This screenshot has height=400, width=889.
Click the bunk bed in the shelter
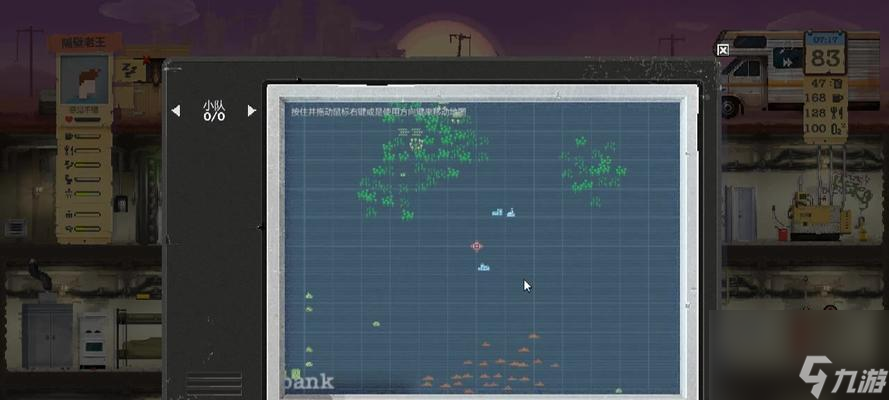[x=138, y=339]
